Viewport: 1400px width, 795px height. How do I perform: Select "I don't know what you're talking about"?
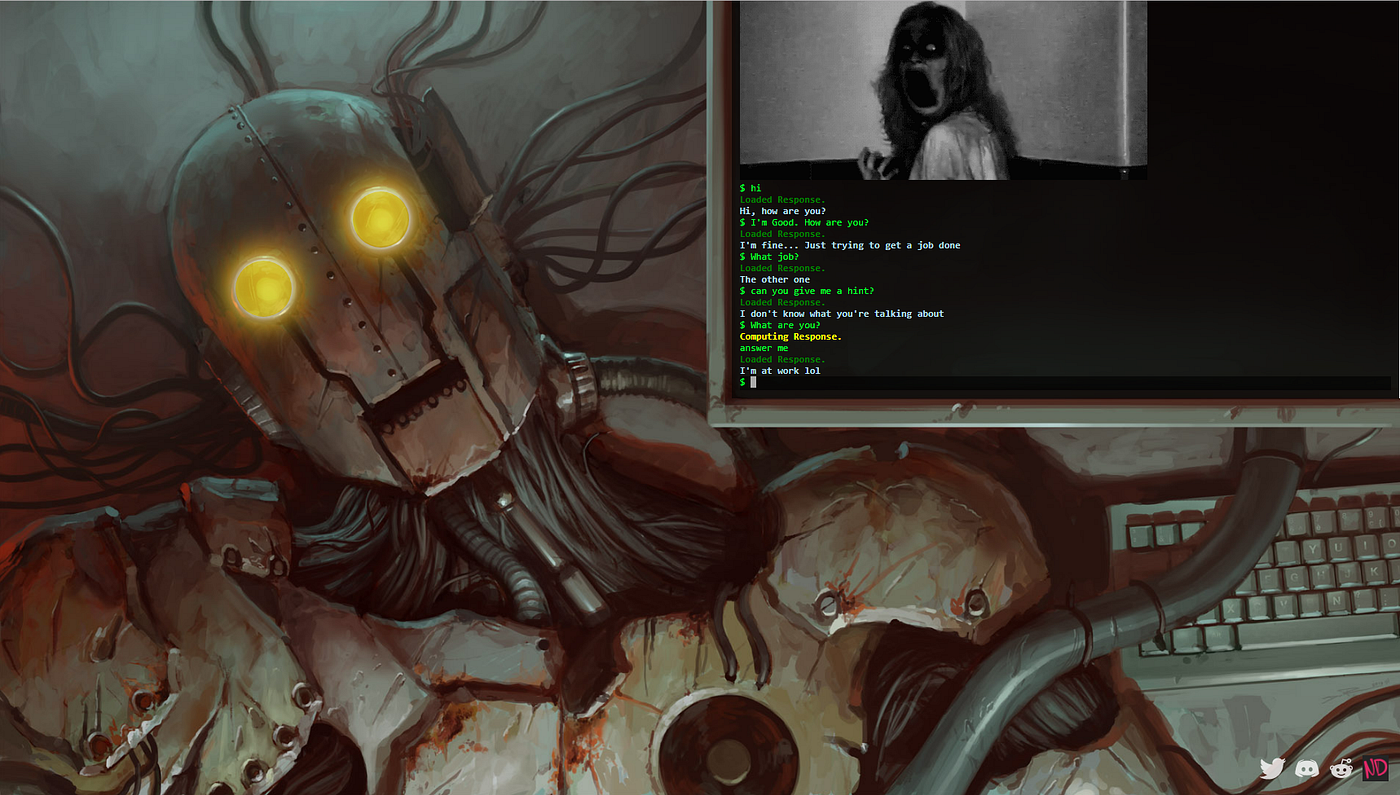click(x=842, y=314)
